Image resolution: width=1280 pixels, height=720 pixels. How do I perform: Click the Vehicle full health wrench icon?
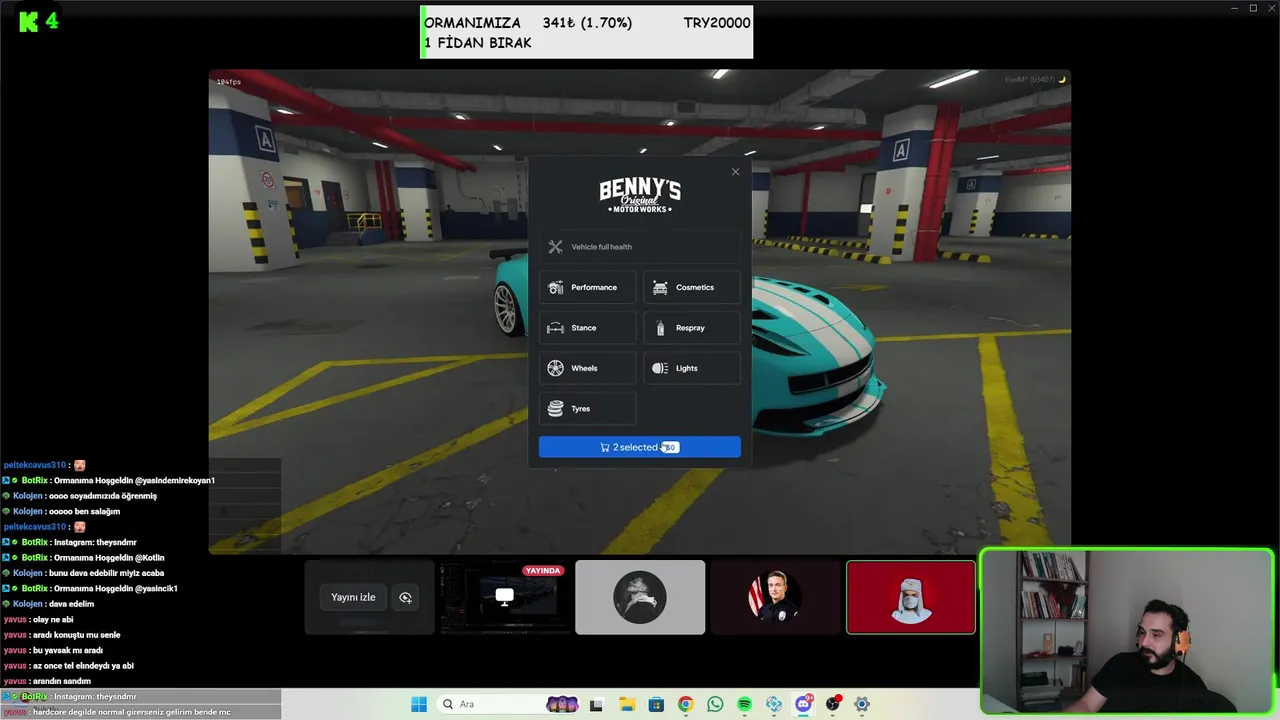pos(555,247)
